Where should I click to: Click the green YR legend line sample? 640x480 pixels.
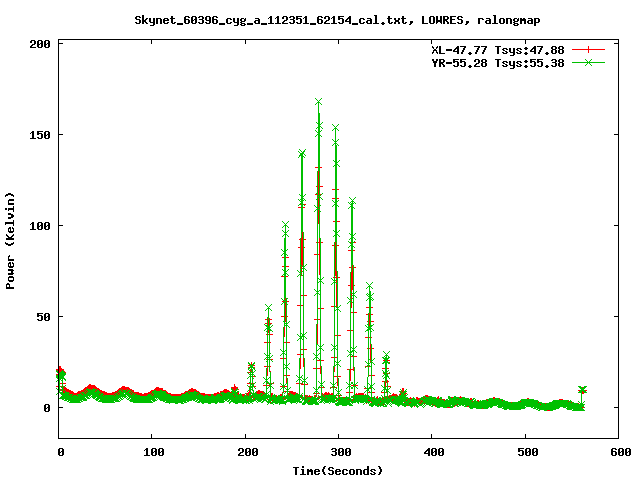(x=588, y=62)
